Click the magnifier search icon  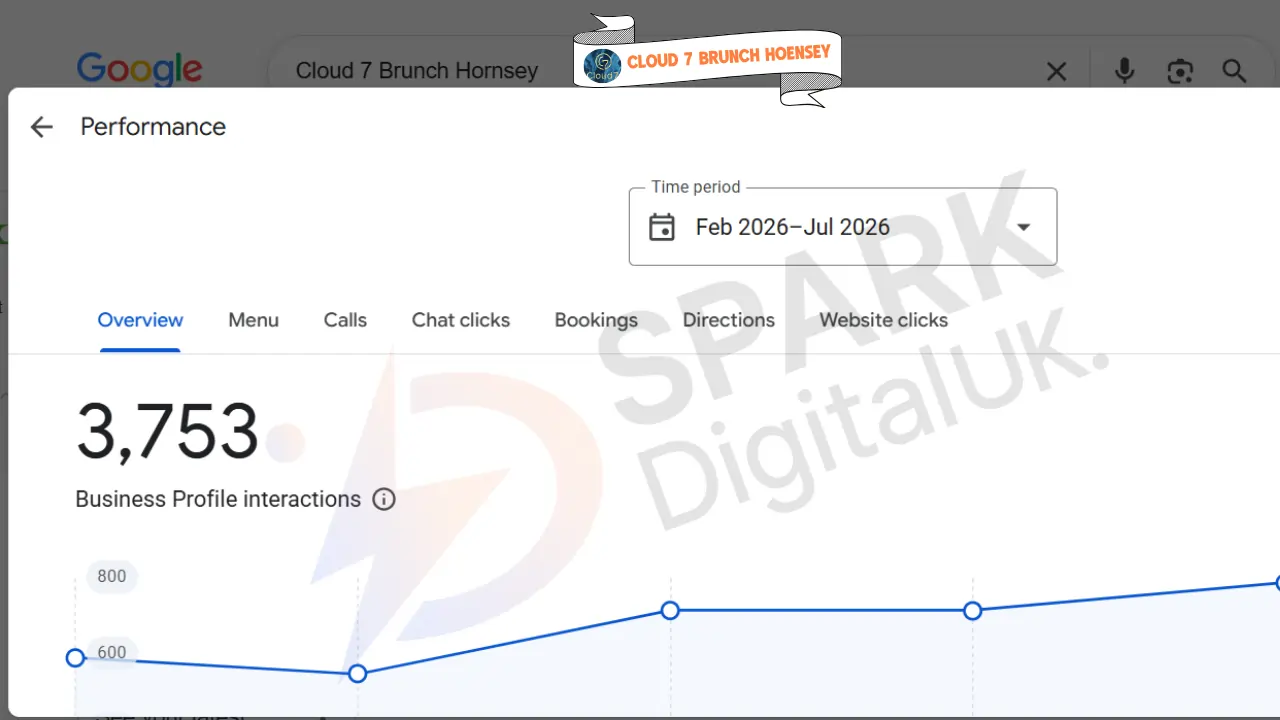(x=1234, y=71)
